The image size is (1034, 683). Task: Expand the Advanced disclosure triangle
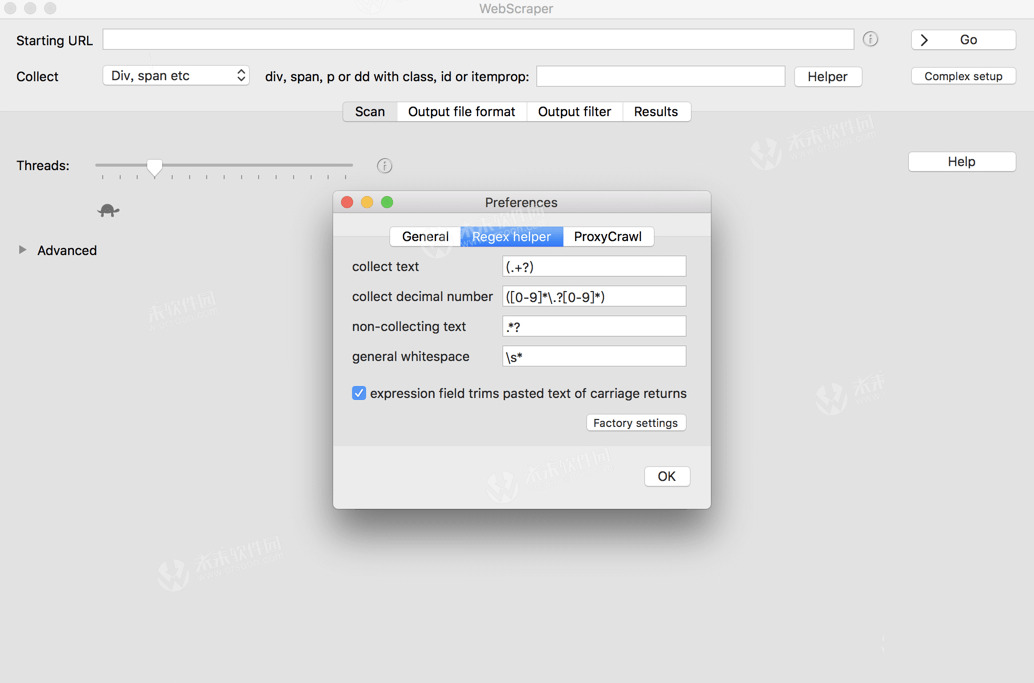pos(22,250)
